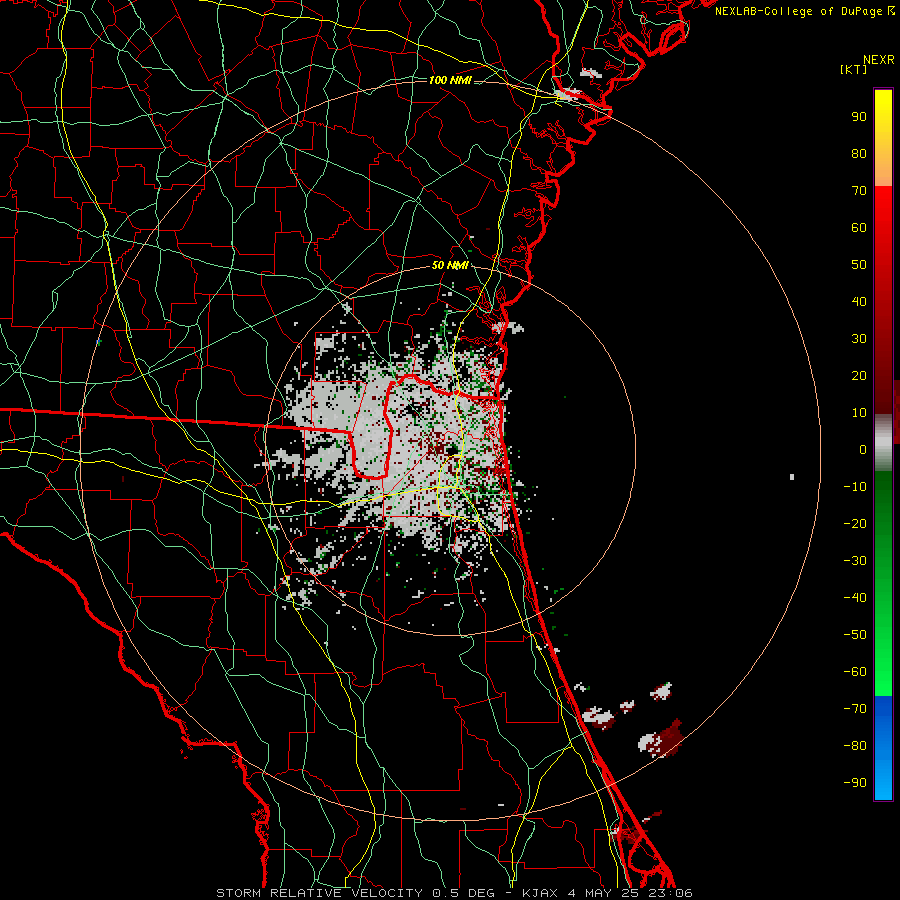The width and height of the screenshot is (900, 900).
Task: Click the -90 value on velocity scale
Action: click(855, 783)
